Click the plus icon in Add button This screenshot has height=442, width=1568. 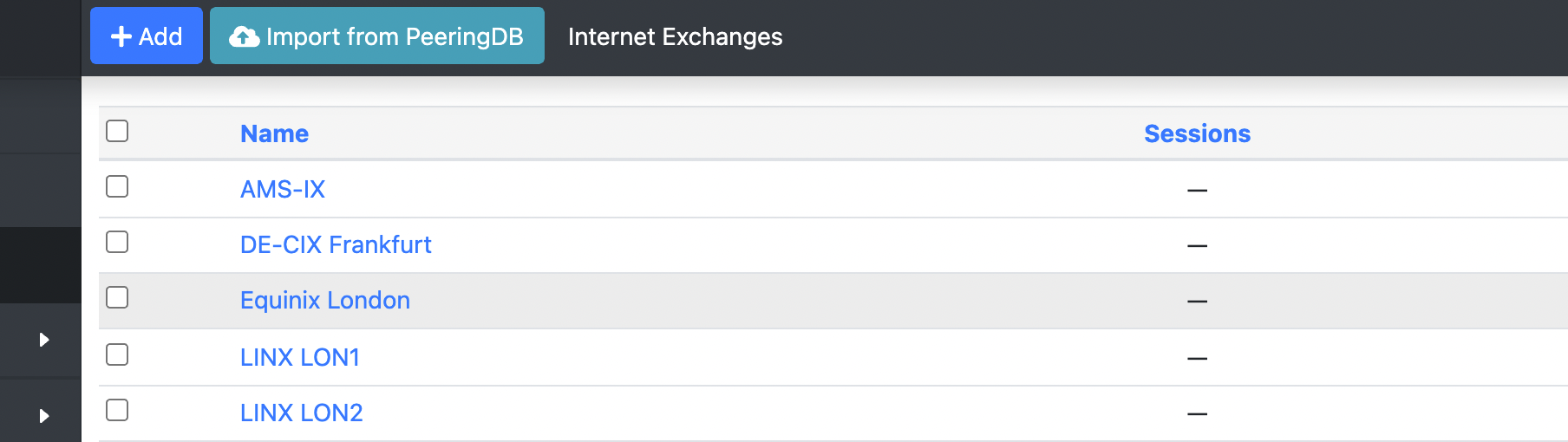pyautogui.click(x=121, y=36)
